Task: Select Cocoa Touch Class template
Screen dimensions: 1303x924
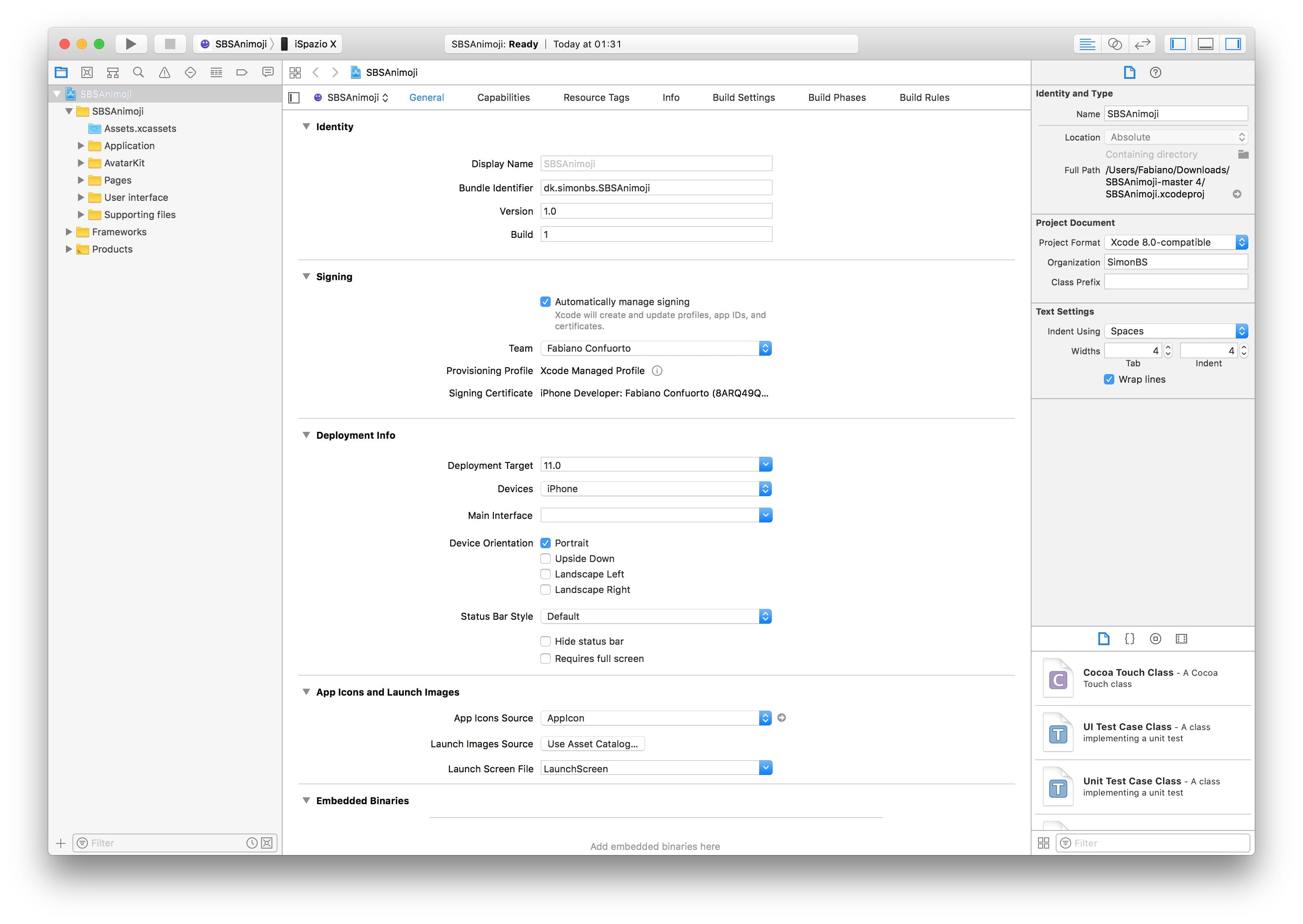Action: click(1143, 677)
